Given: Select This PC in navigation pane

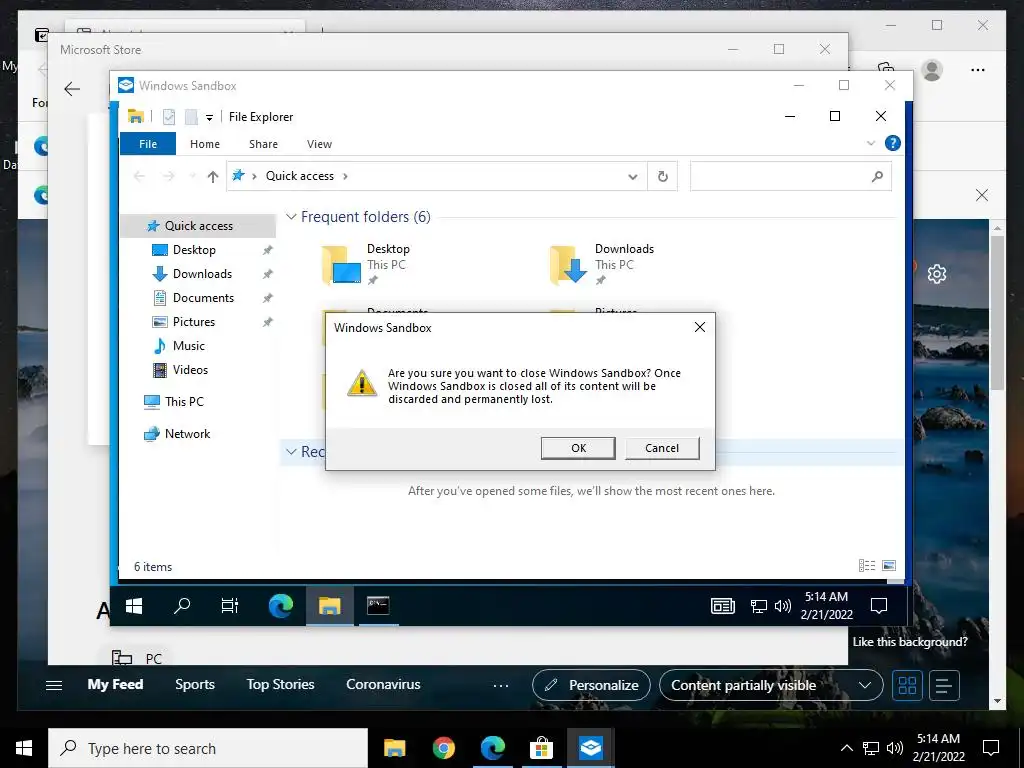Looking at the screenshot, I should (x=184, y=402).
